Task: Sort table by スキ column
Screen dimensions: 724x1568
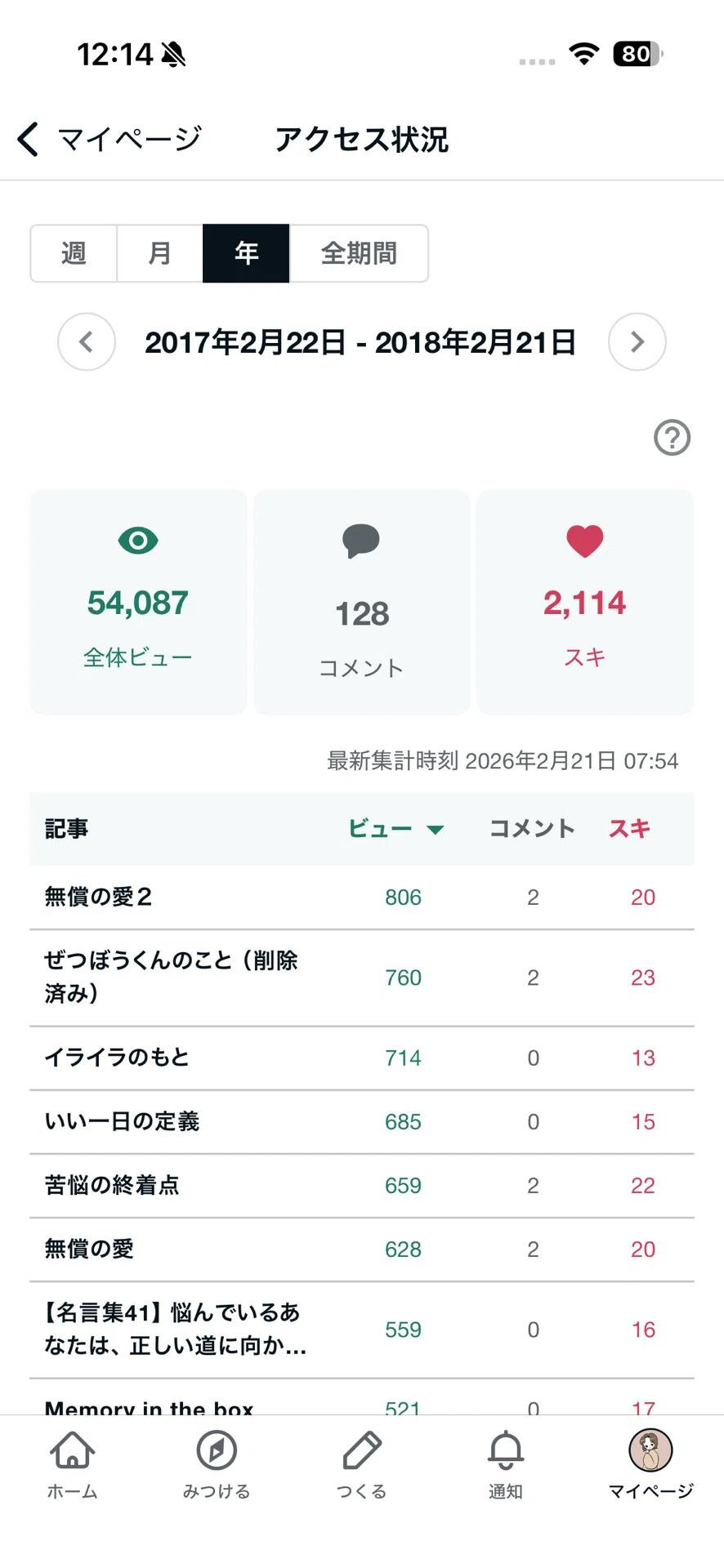Action: tap(629, 829)
